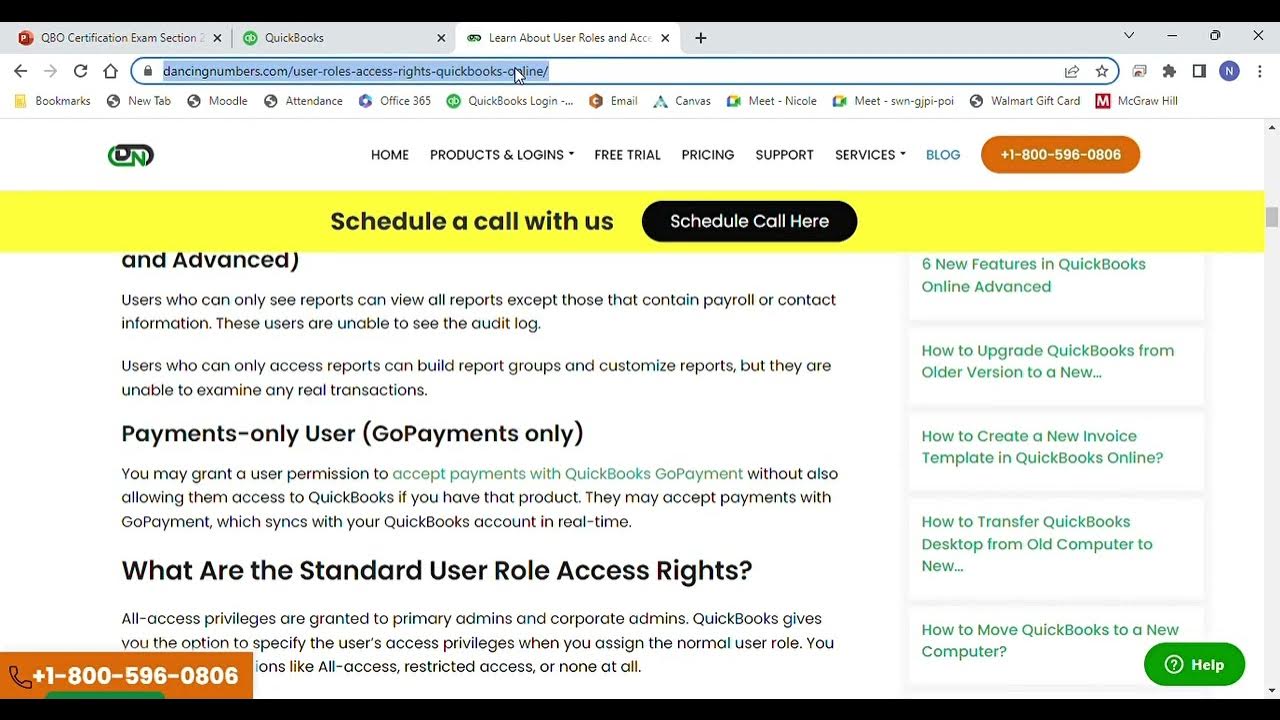
Task: Open the green Help chat button
Action: point(1194,664)
